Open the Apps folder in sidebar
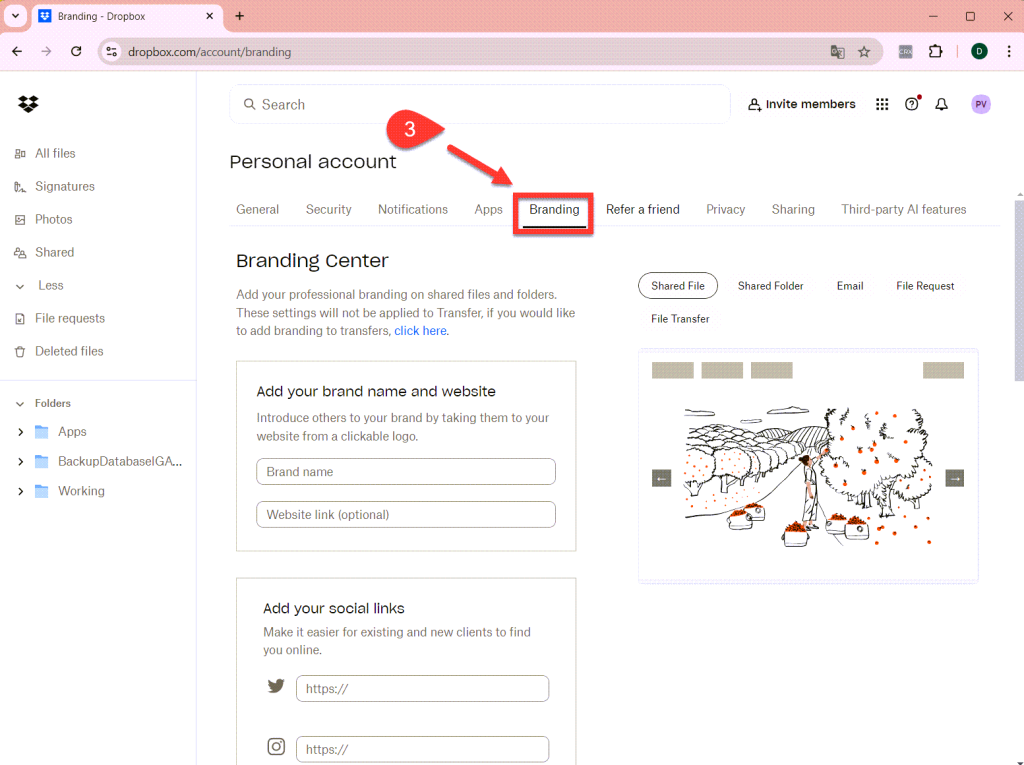 coord(72,432)
